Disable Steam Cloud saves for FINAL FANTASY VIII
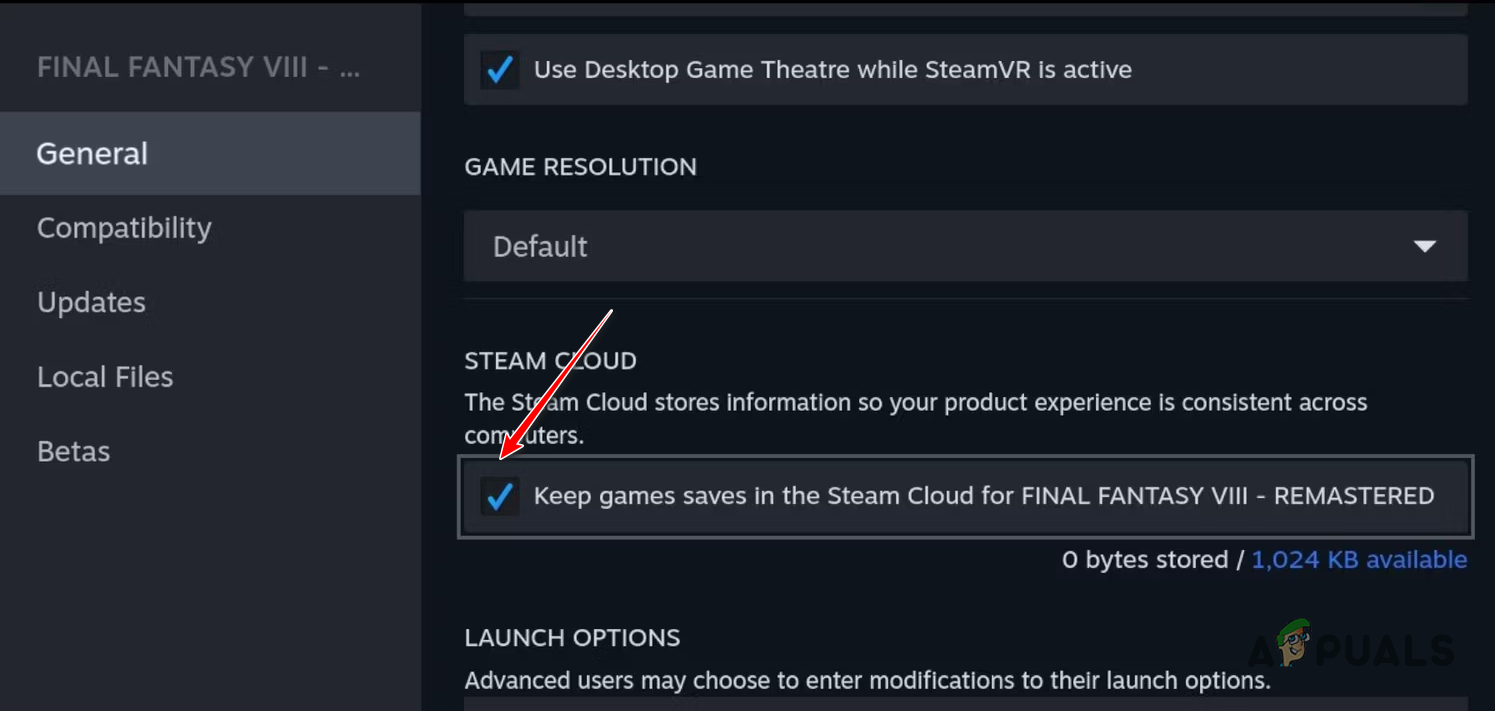This screenshot has height=711, width=1495. coord(500,496)
